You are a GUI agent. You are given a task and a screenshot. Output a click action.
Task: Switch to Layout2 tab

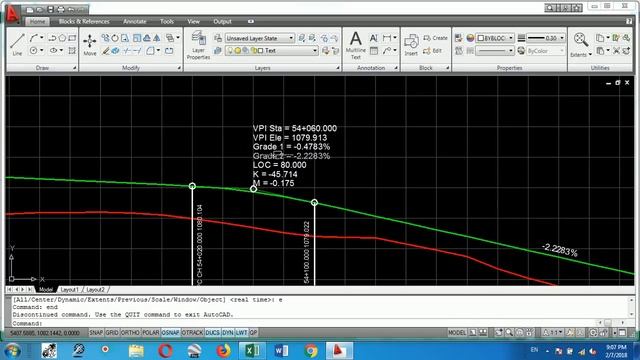96,289
